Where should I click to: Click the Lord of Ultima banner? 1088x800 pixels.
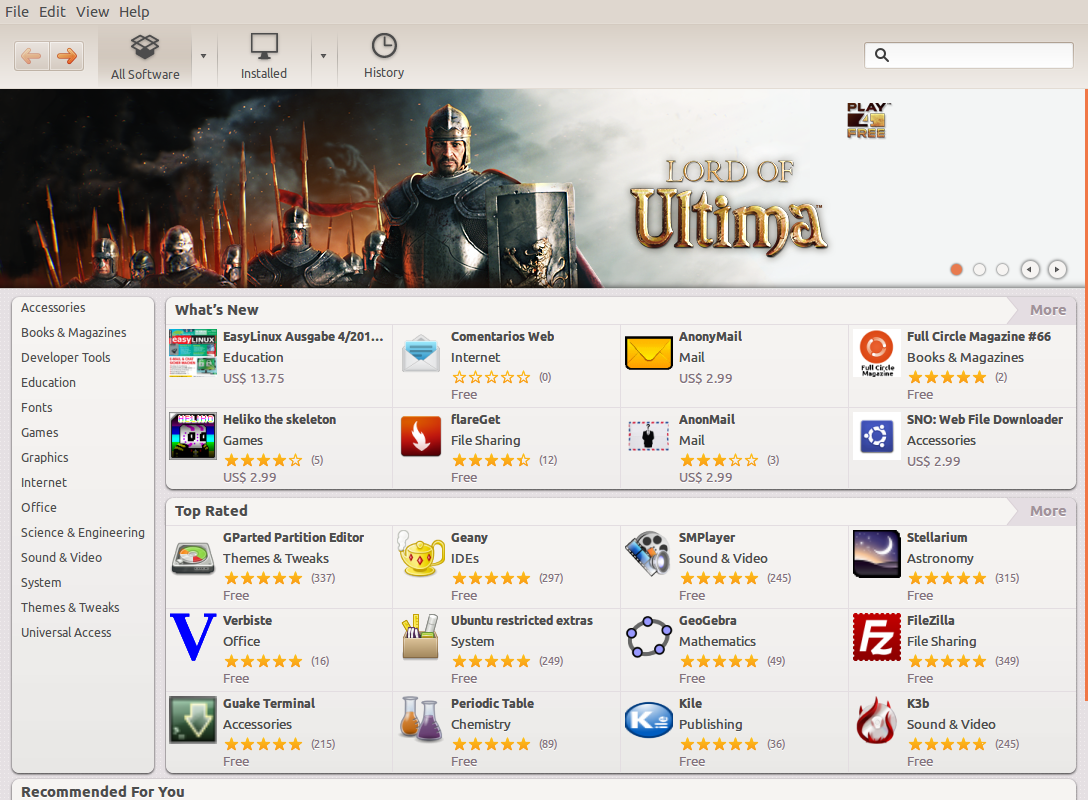coord(541,188)
